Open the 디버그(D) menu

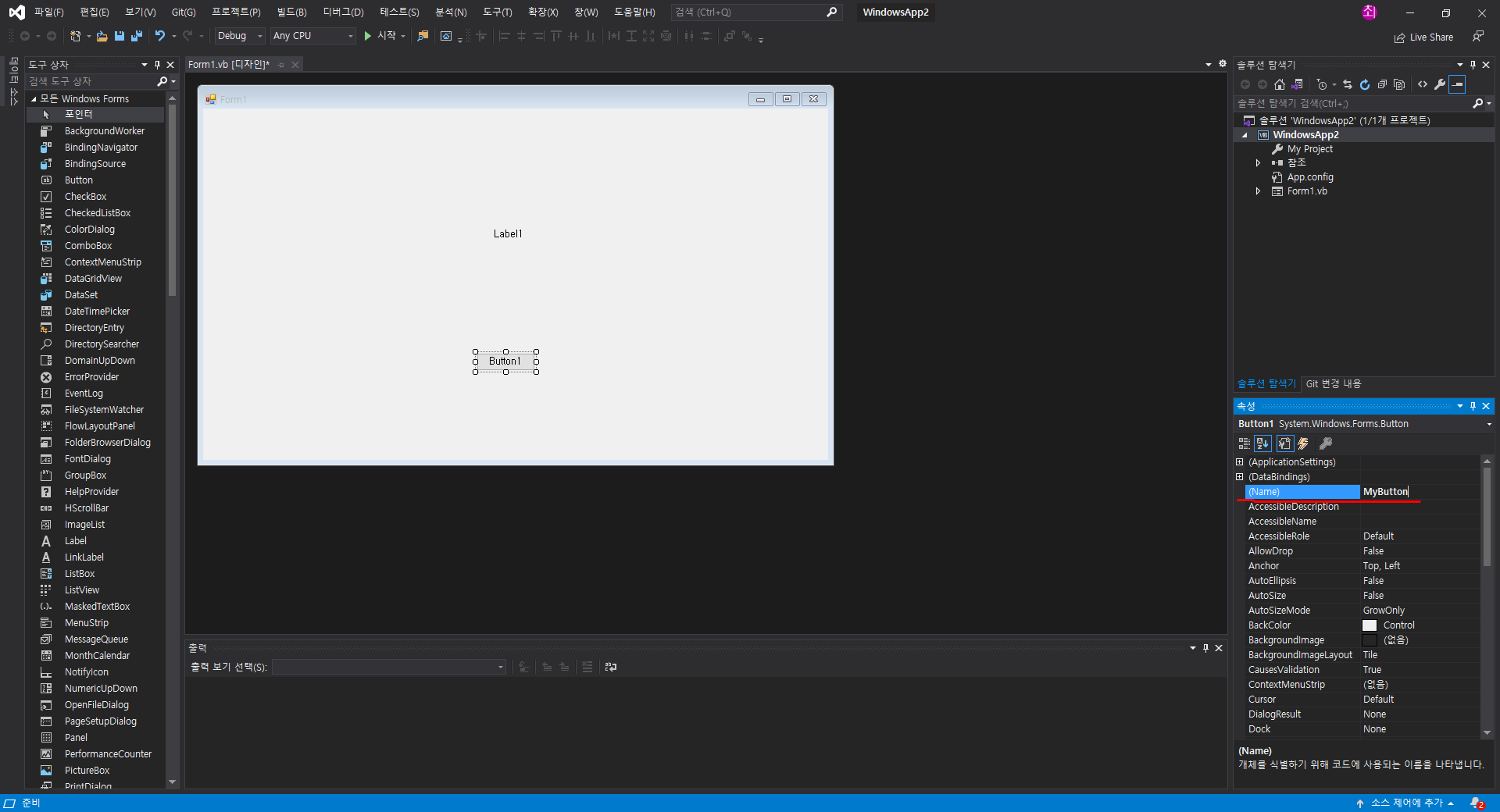(344, 12)
